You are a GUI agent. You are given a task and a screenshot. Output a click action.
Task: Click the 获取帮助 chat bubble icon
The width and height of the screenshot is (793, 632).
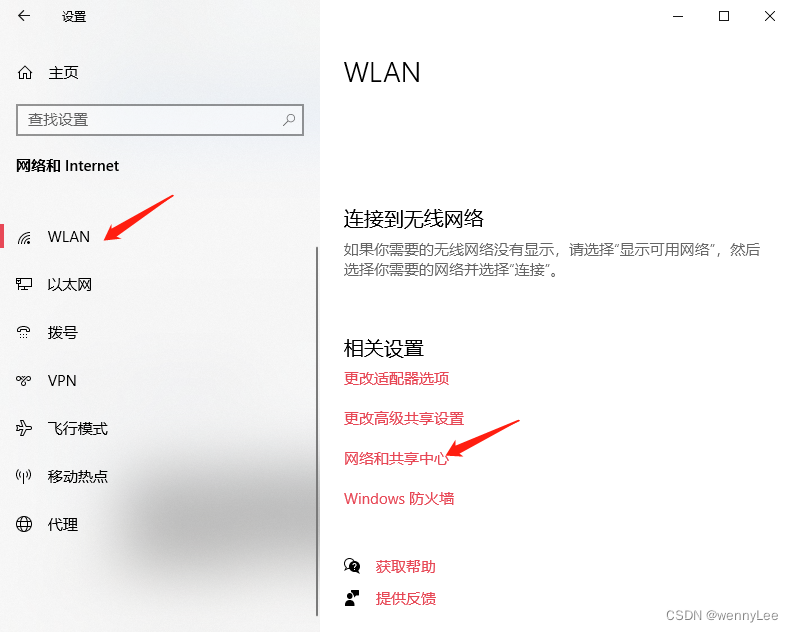point(352,566)
